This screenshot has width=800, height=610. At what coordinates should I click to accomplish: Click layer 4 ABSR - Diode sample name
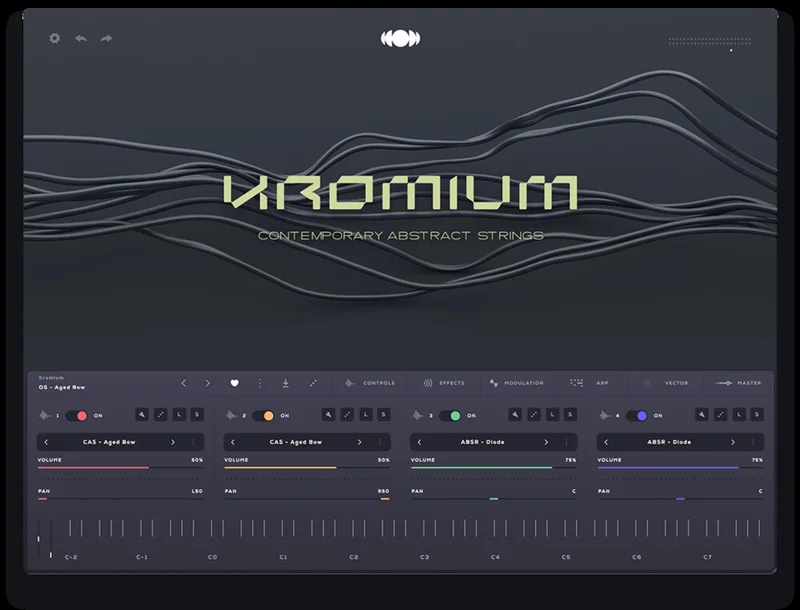[x=669, y=442]
